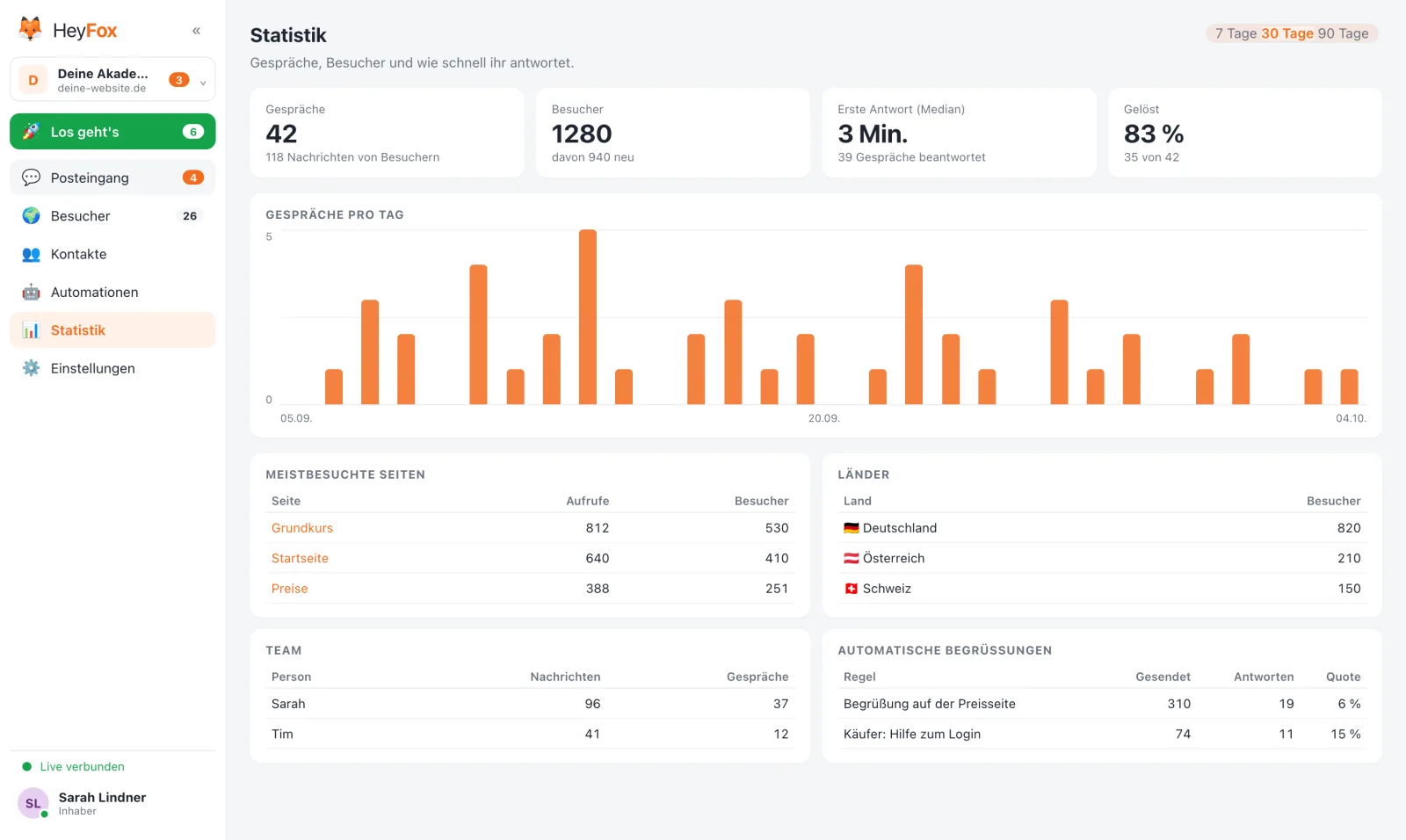Click the 05.09. chart axis label
This screenshot has width=1406, height=840.
[296, 418]
